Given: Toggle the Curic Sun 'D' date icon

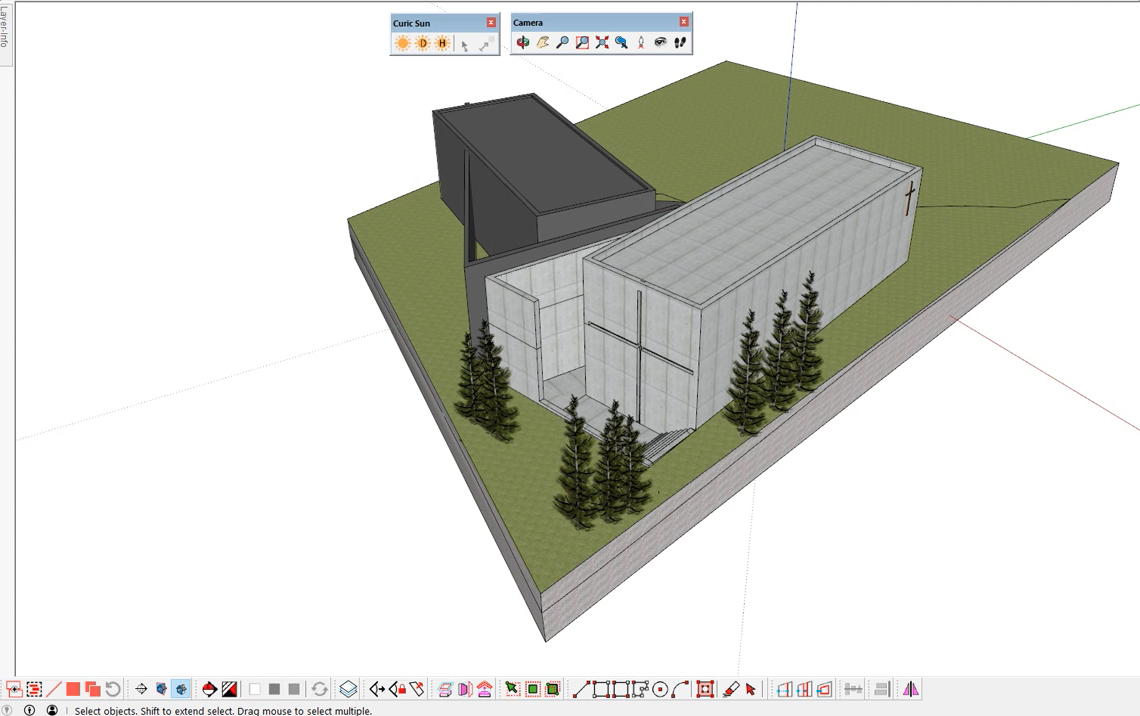Looking at the screenshot, I should [423, 44].
